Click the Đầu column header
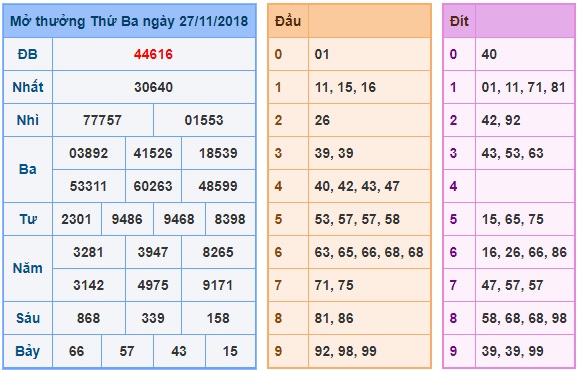 coord(288,21)
